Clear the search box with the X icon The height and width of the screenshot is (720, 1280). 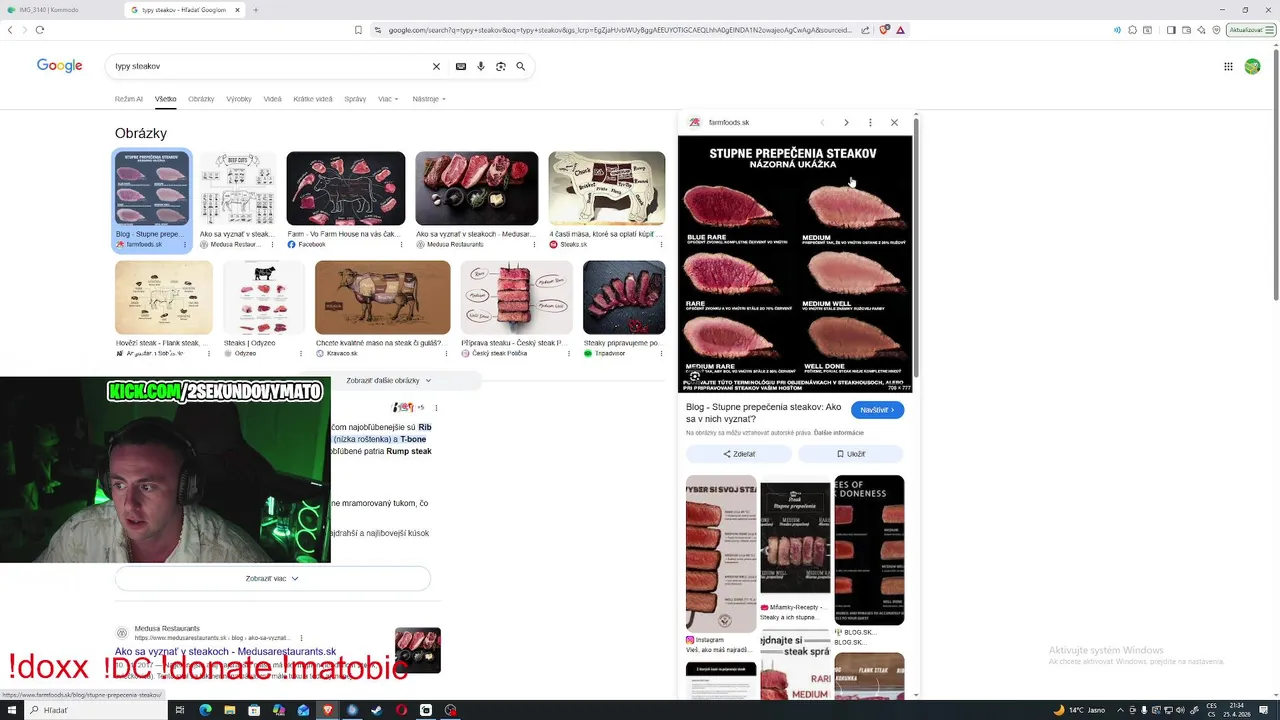[x=436, y=66]
